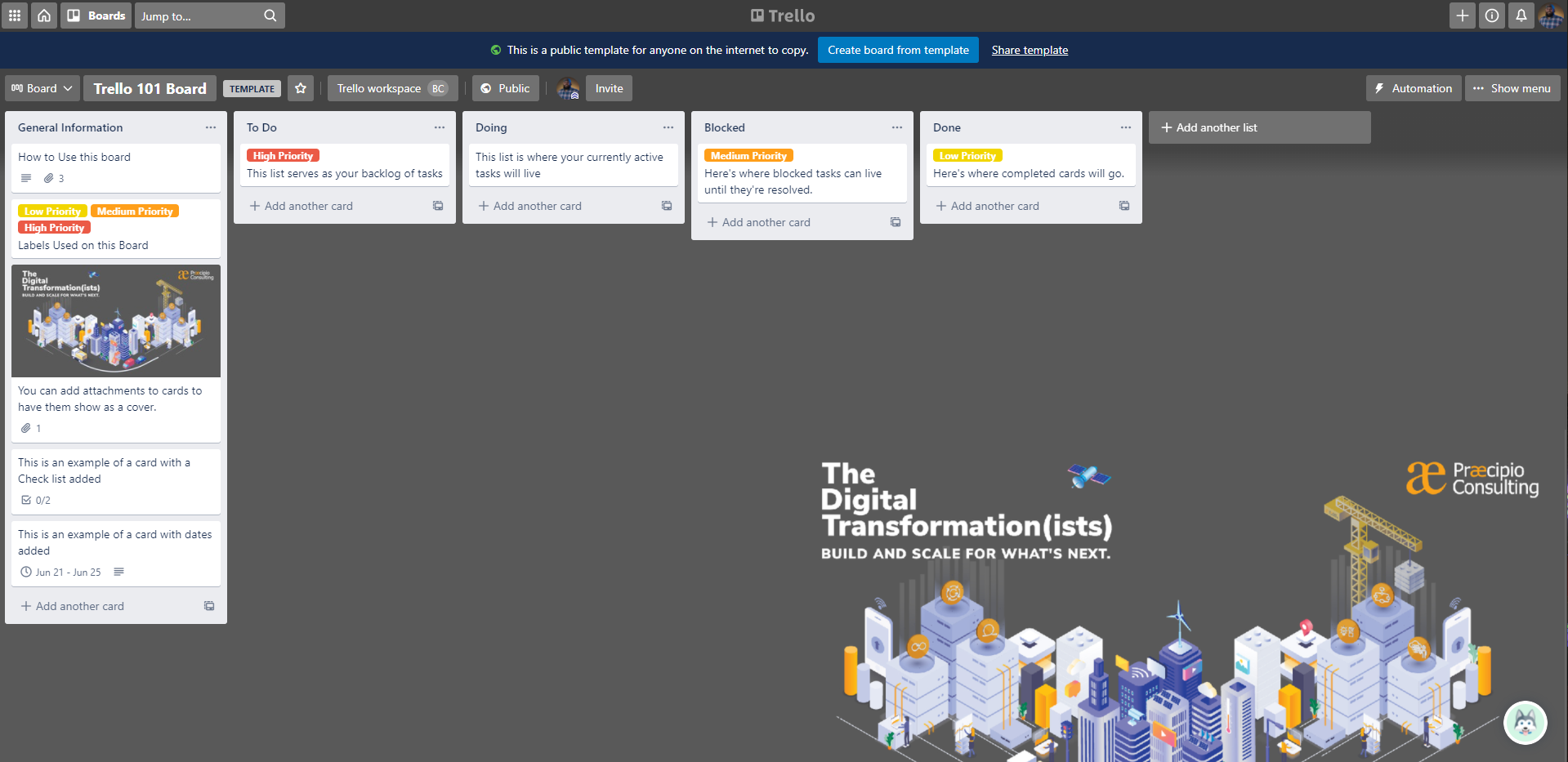Click the search magnifier icon
Image resolution: width=1568 pixels, height=762 pixels.
270,16
